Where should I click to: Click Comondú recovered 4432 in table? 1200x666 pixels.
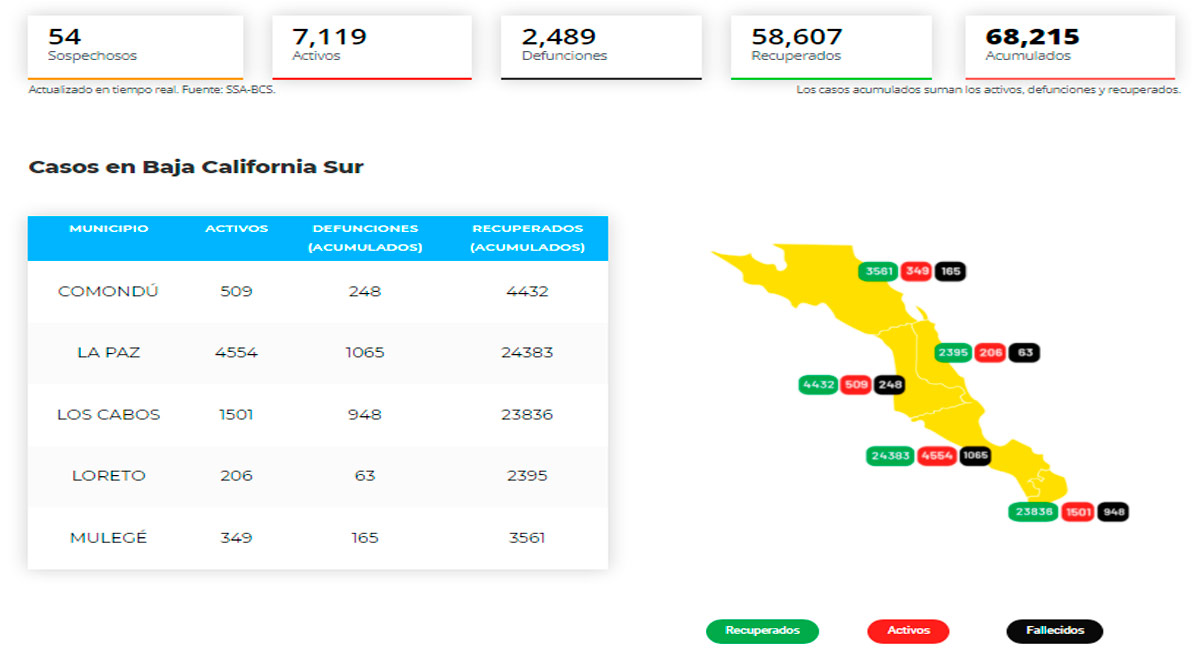(527, 292)
